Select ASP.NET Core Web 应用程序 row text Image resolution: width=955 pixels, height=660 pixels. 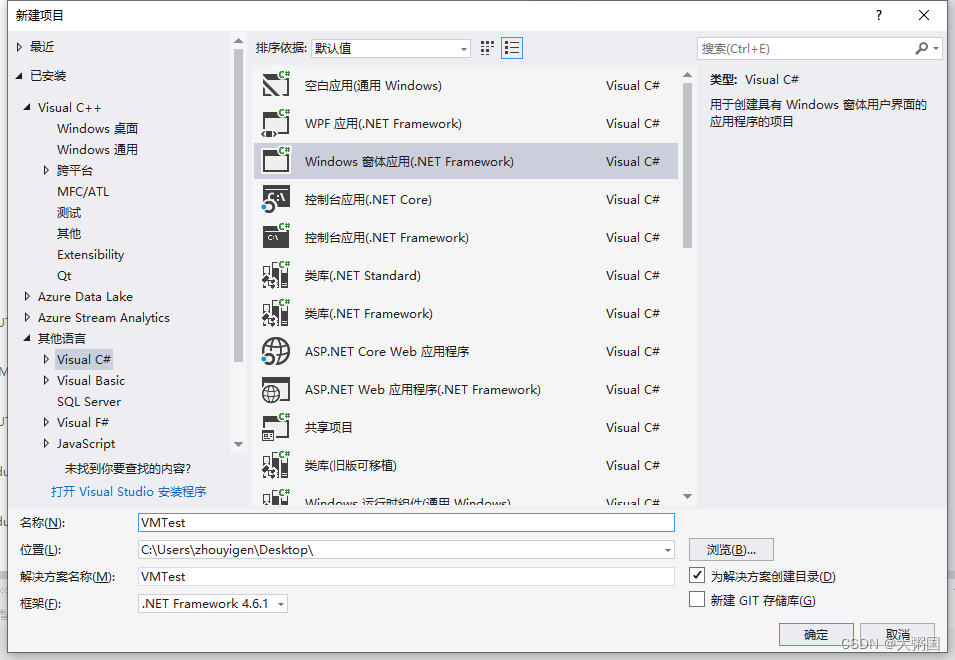pos(387,351)
